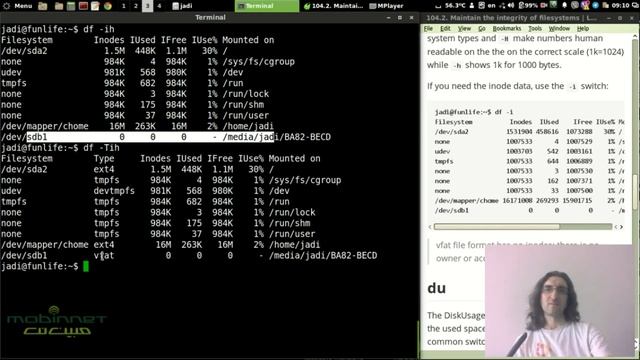This screenshot has width=640, height=360.
Task: Check the 56.3°C temperature indicator
Action: 455,6
